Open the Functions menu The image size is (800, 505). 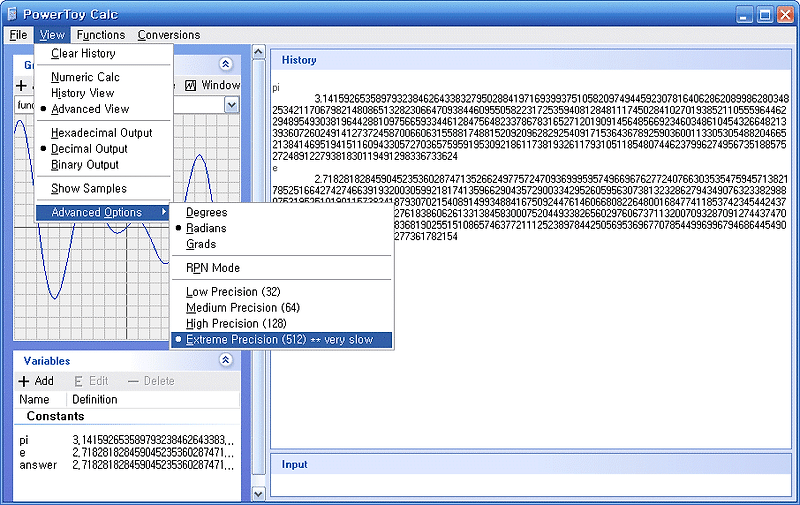101,35
